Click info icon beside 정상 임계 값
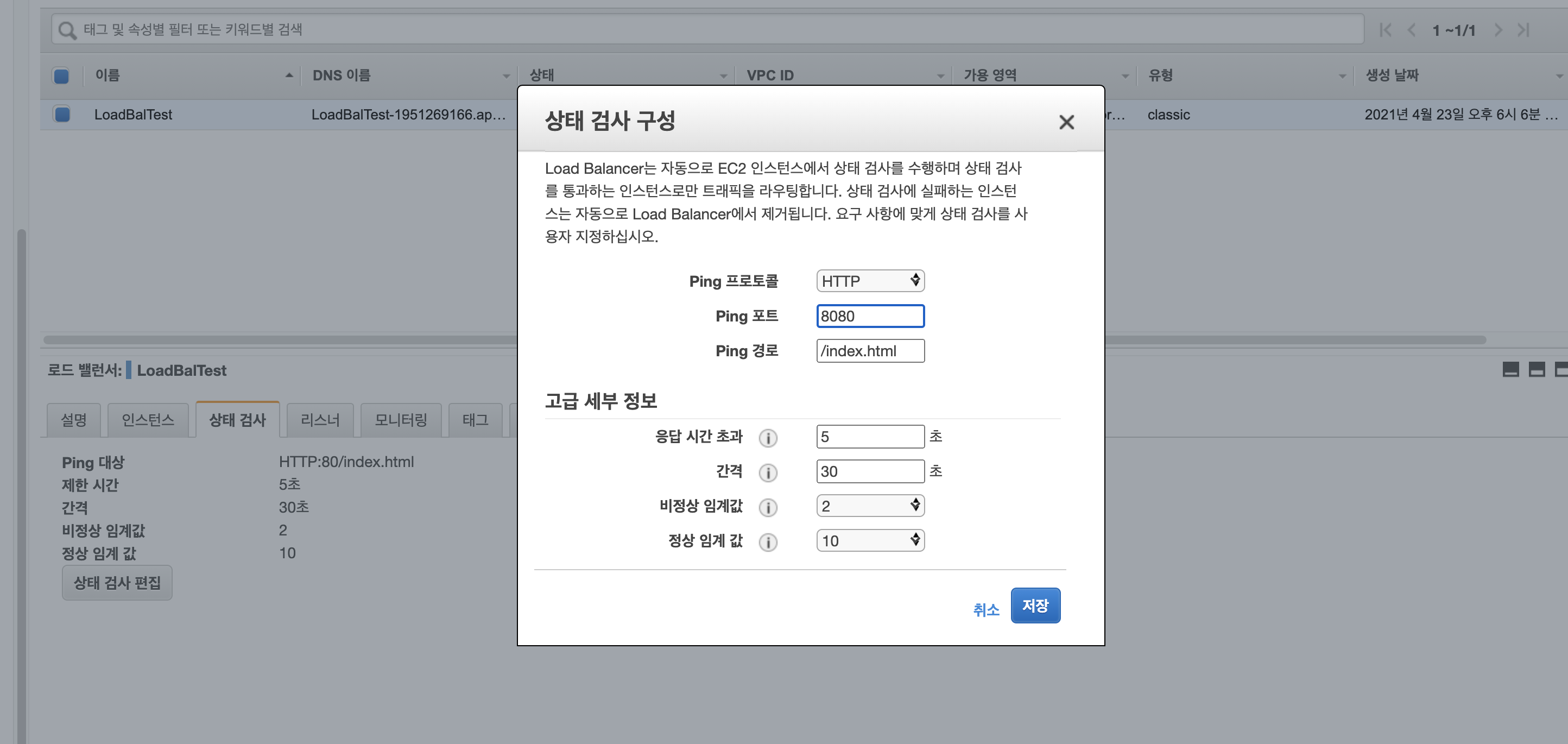This screenshot has width=1568, height=744. coord(768,541)
